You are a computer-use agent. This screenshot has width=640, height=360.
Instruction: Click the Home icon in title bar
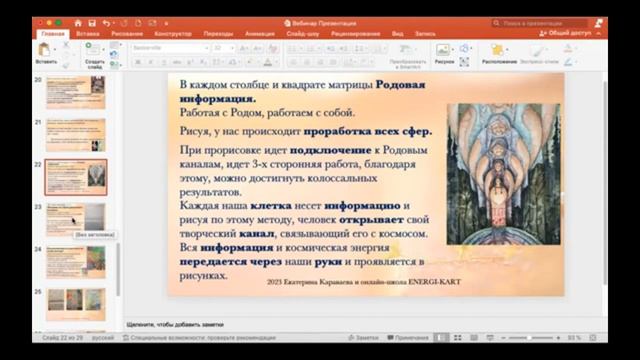[78, 23]
